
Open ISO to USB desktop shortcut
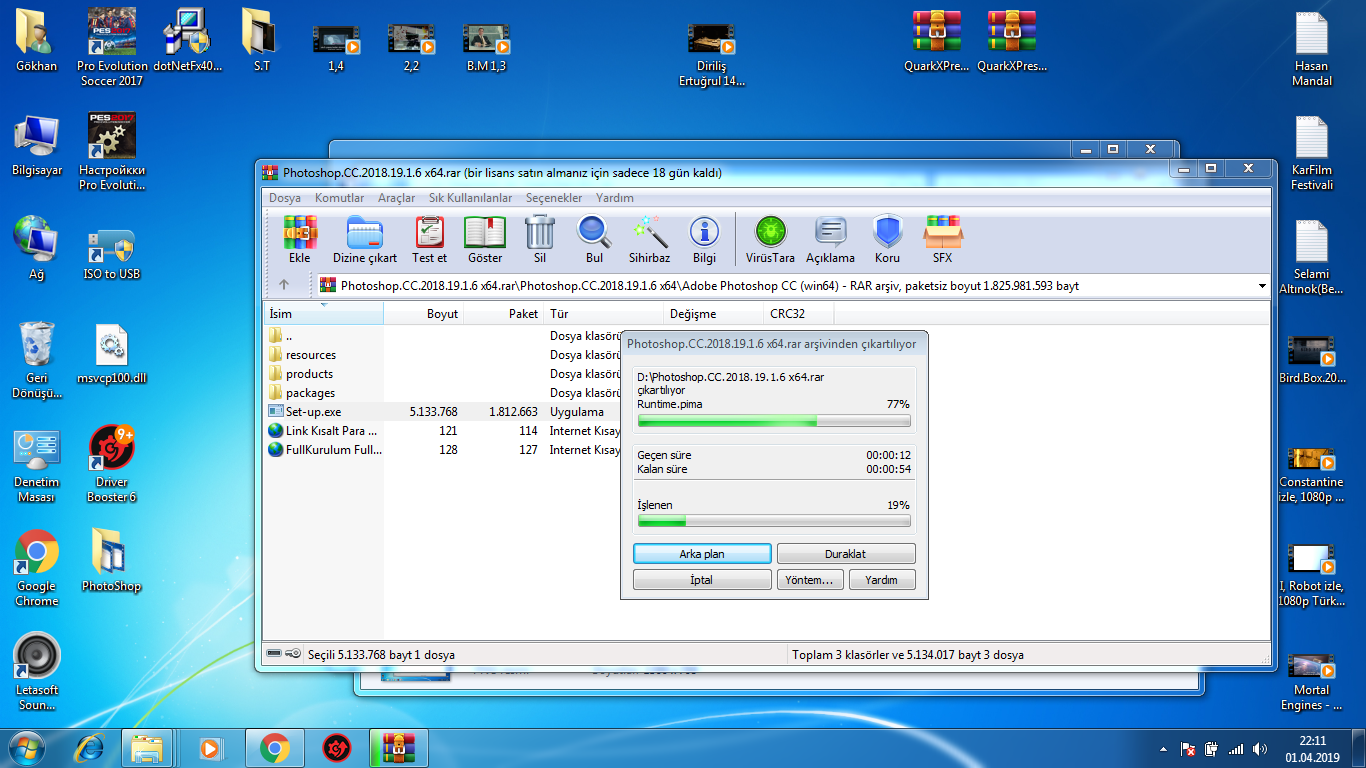pos(111,256)
